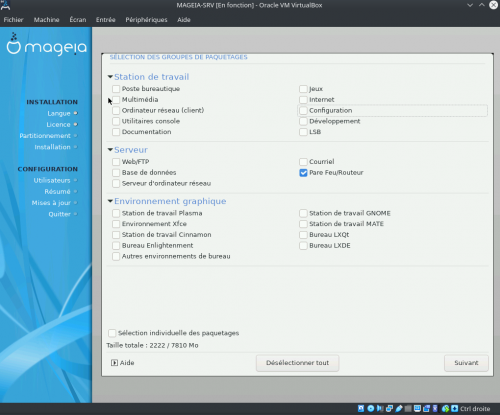Tick Ordinateur réseau (client) checkbox
This screenshot has height=415, width=500.
coord(116,110)
